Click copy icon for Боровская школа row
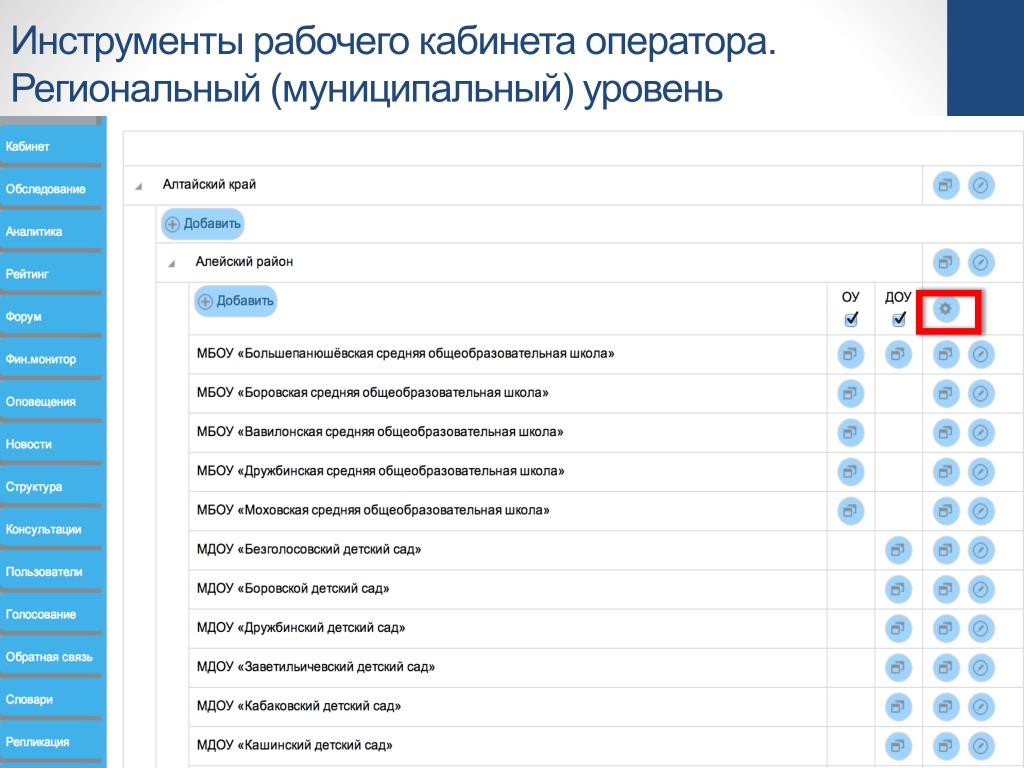1024x768 pixels. click(945, 394)
